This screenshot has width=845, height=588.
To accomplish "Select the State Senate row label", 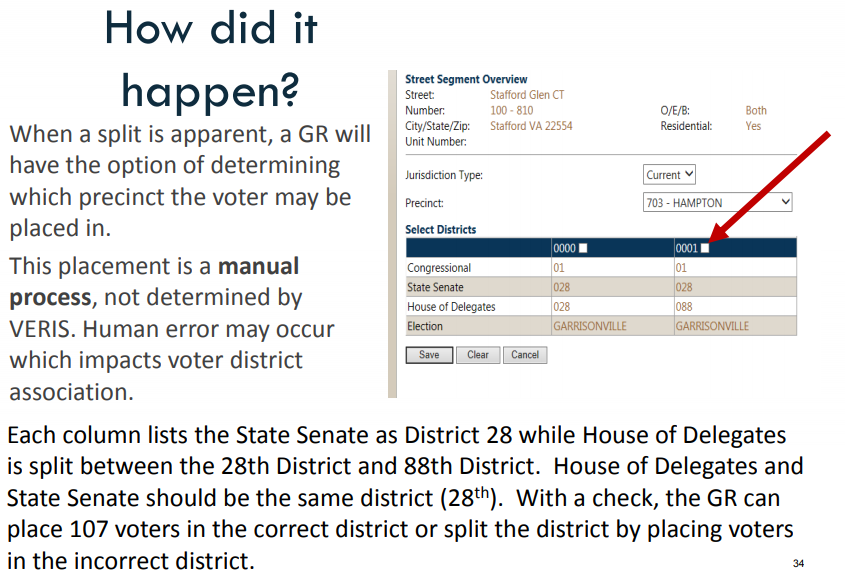I will [437, 287].
